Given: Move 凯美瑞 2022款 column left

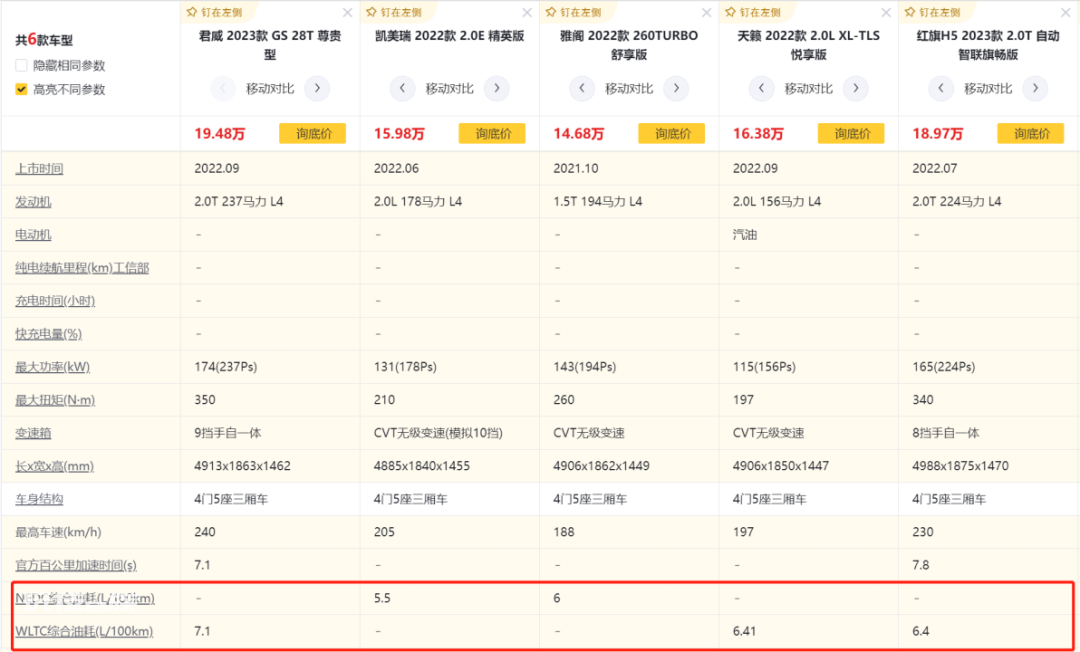Looking at the screenshot, I should pos(402,88).
